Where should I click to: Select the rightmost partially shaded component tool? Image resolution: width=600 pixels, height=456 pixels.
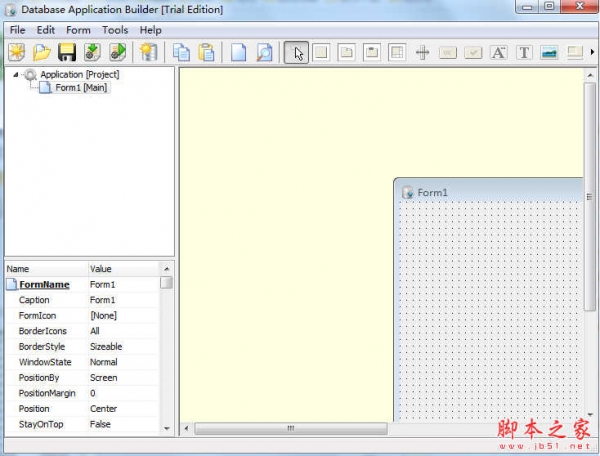[575, 52]
